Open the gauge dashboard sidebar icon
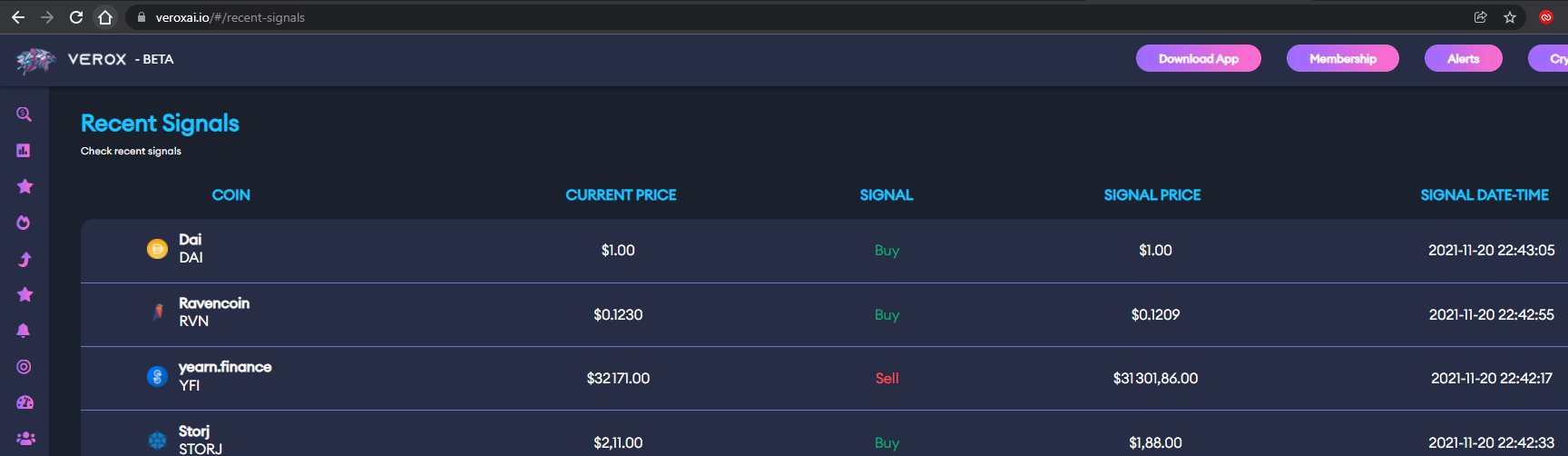This screenshot has width=1568, height=456. [24, 402]
